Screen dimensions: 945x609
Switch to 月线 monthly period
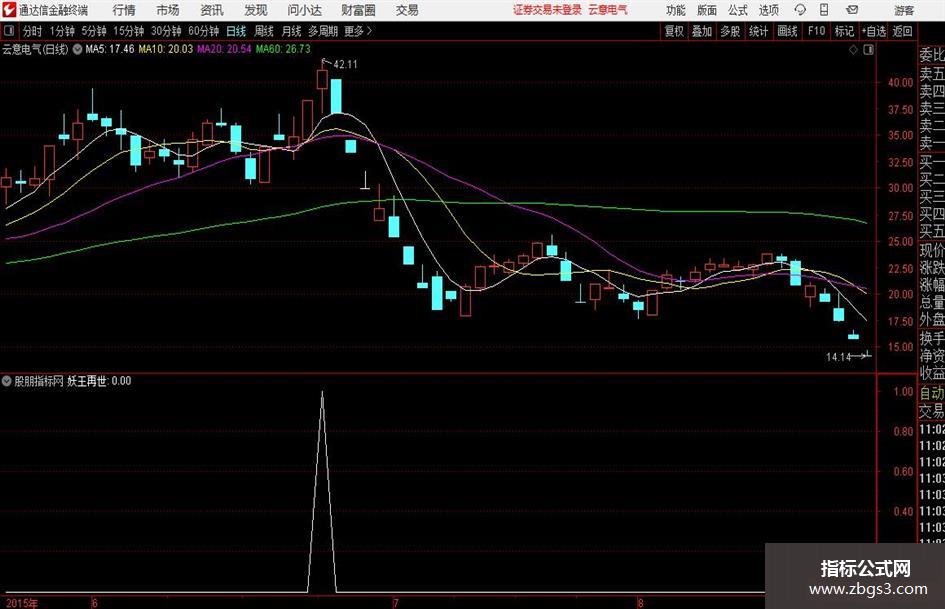pyautogui.click(x=292, y=31)
